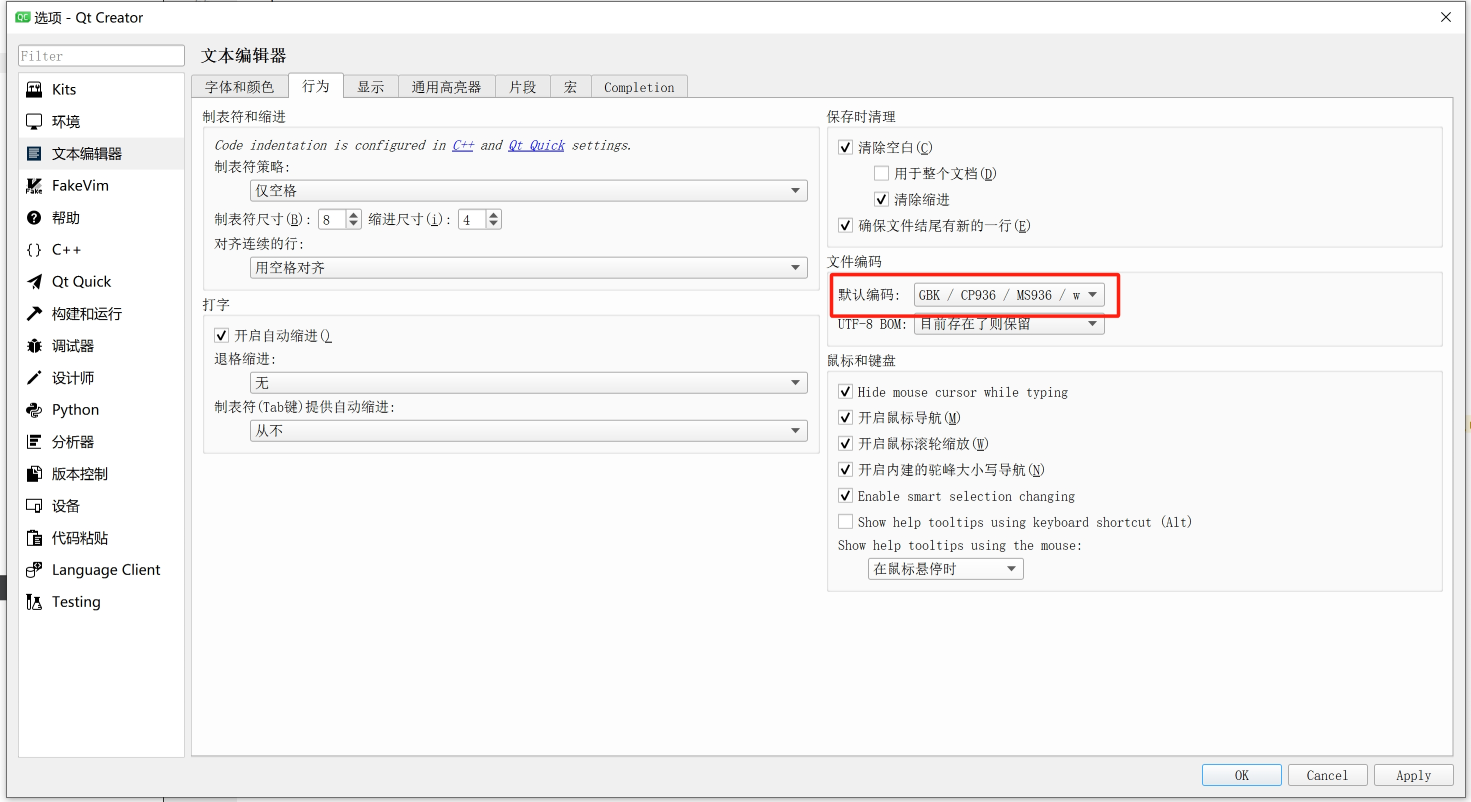This screenshot has height=802, width=1471.
Task: Click the Python logo icon
Action: coord(34,409)
